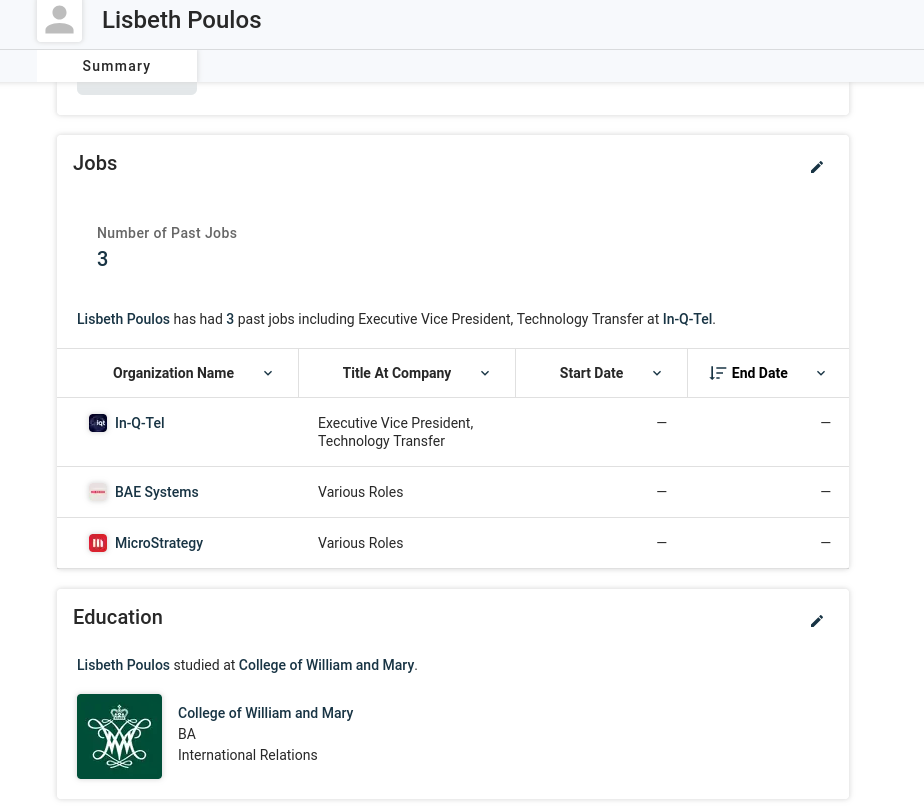Follow the MicroStrategy organization link

click(x=159, y=543)
